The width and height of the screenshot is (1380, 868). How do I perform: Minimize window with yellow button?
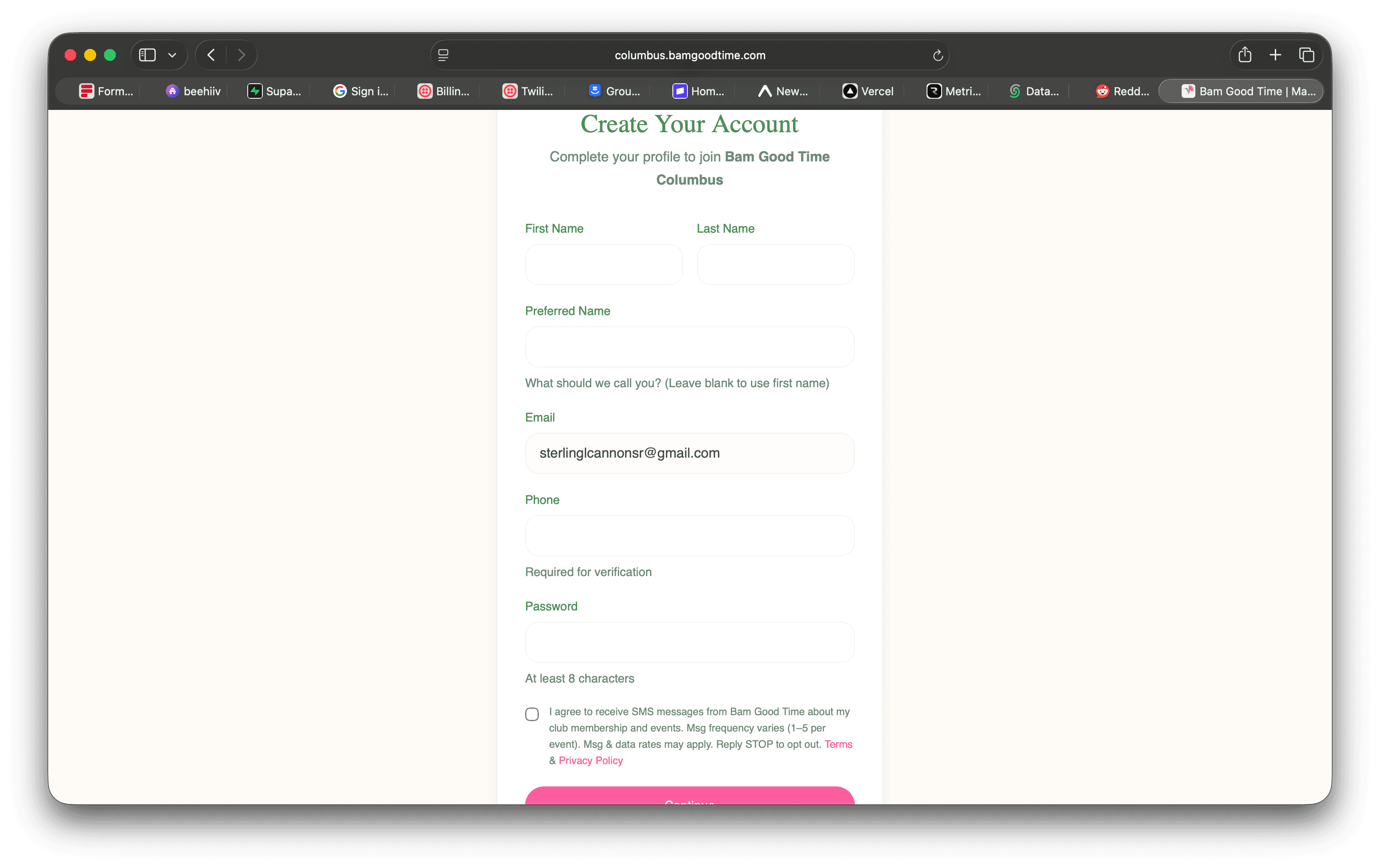90,55
